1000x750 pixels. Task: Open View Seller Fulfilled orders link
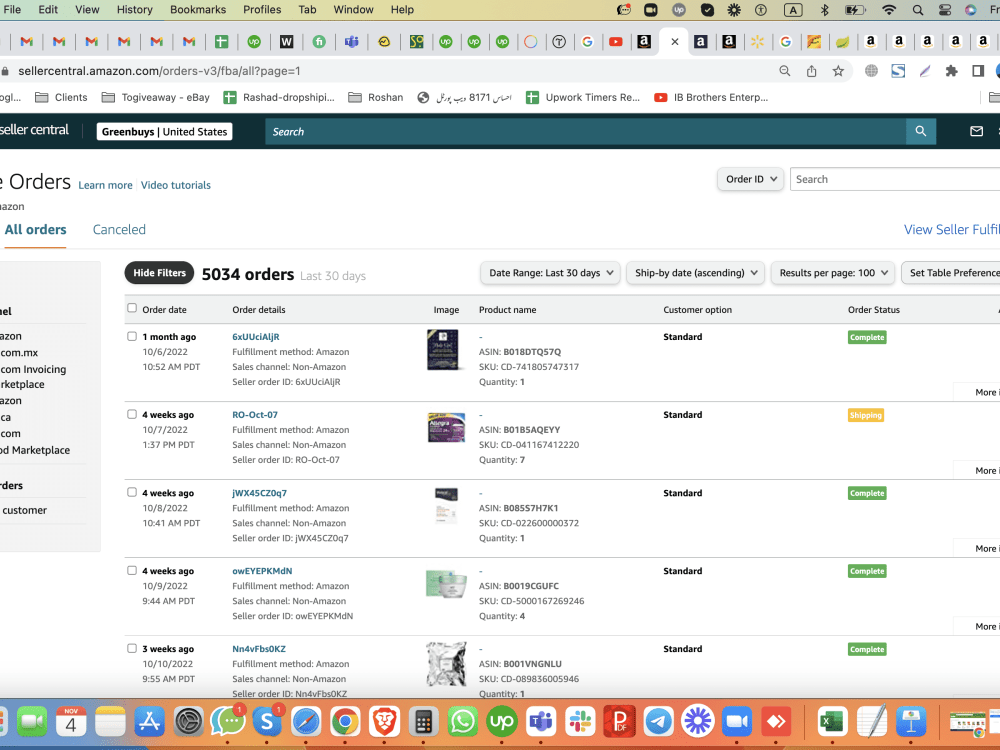(952, 230)
